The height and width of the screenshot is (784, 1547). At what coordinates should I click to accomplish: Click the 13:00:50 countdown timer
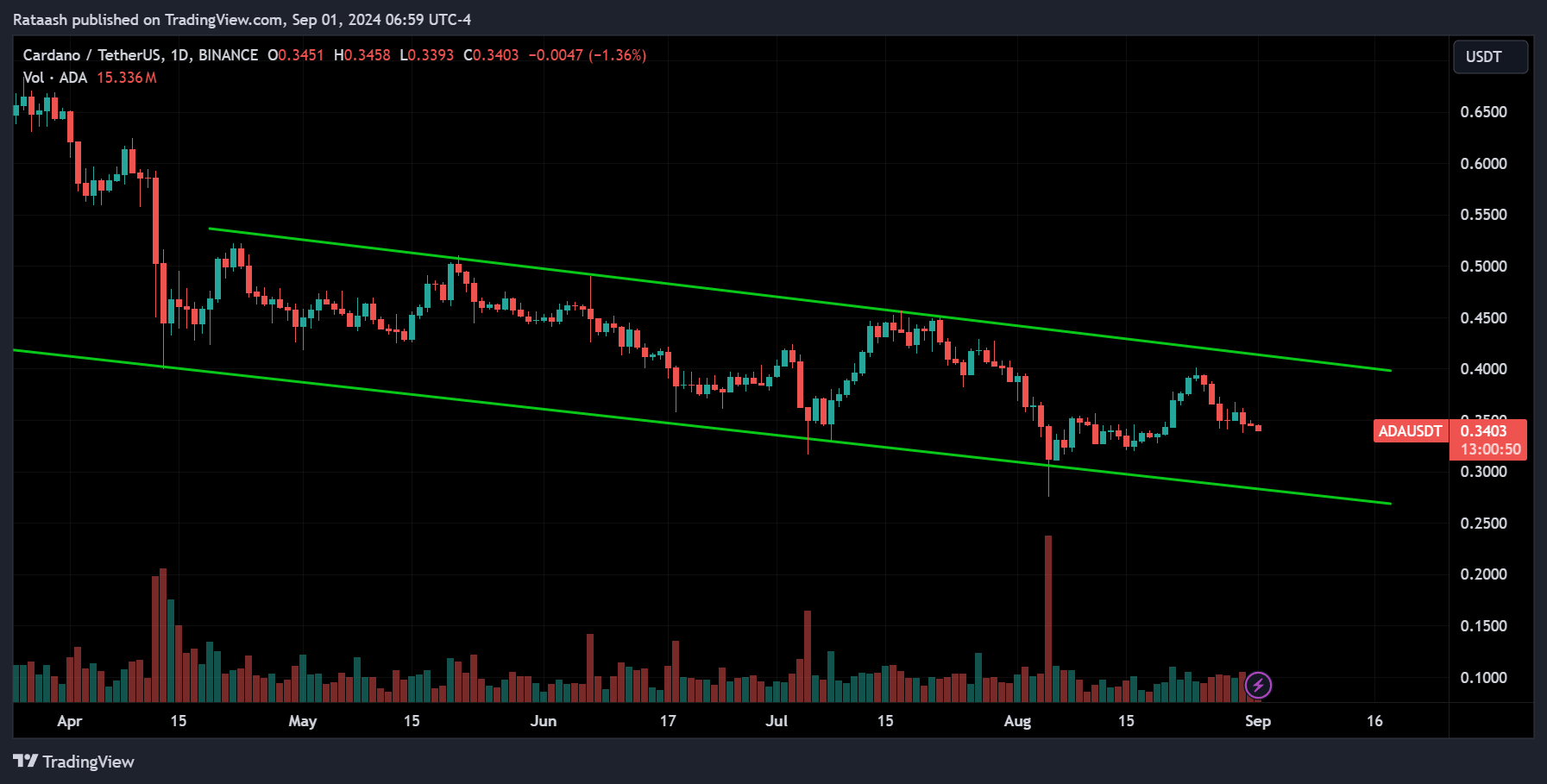click(1490, 449)
